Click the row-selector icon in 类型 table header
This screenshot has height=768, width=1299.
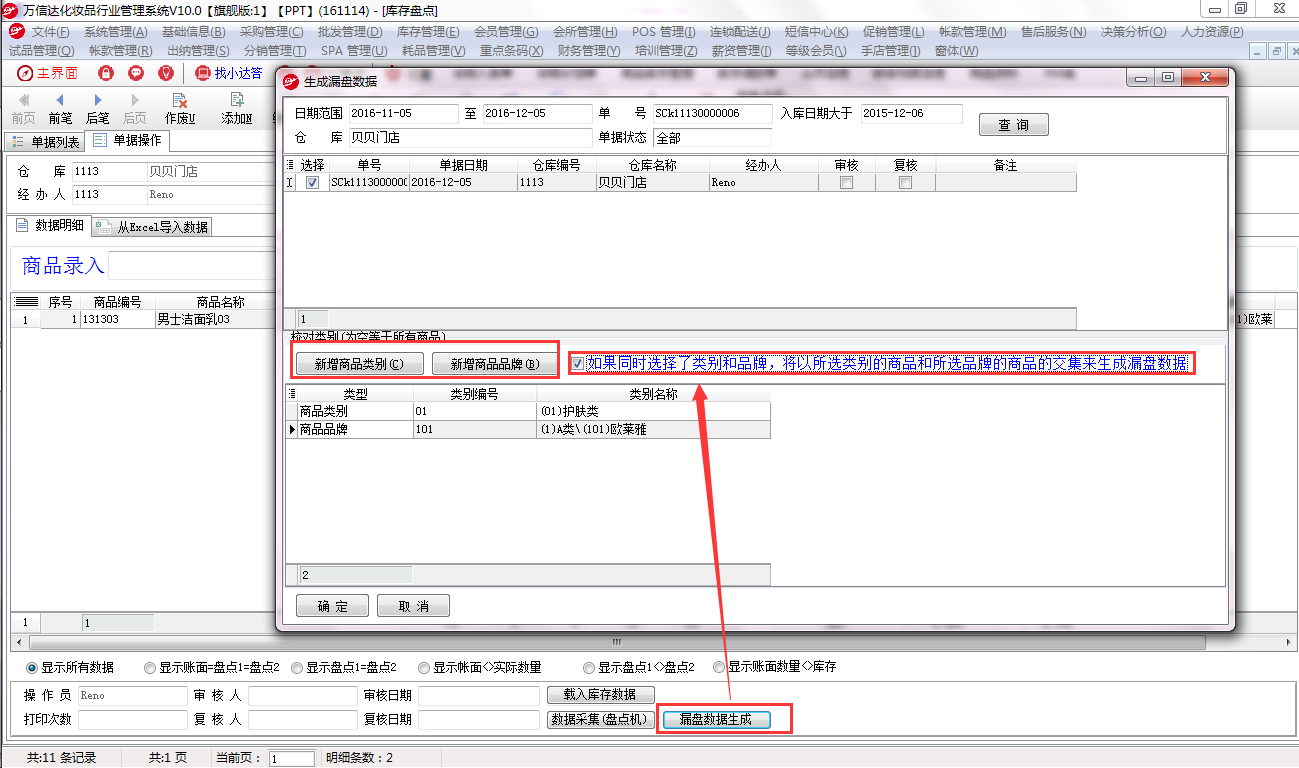[x=291, y=394]
